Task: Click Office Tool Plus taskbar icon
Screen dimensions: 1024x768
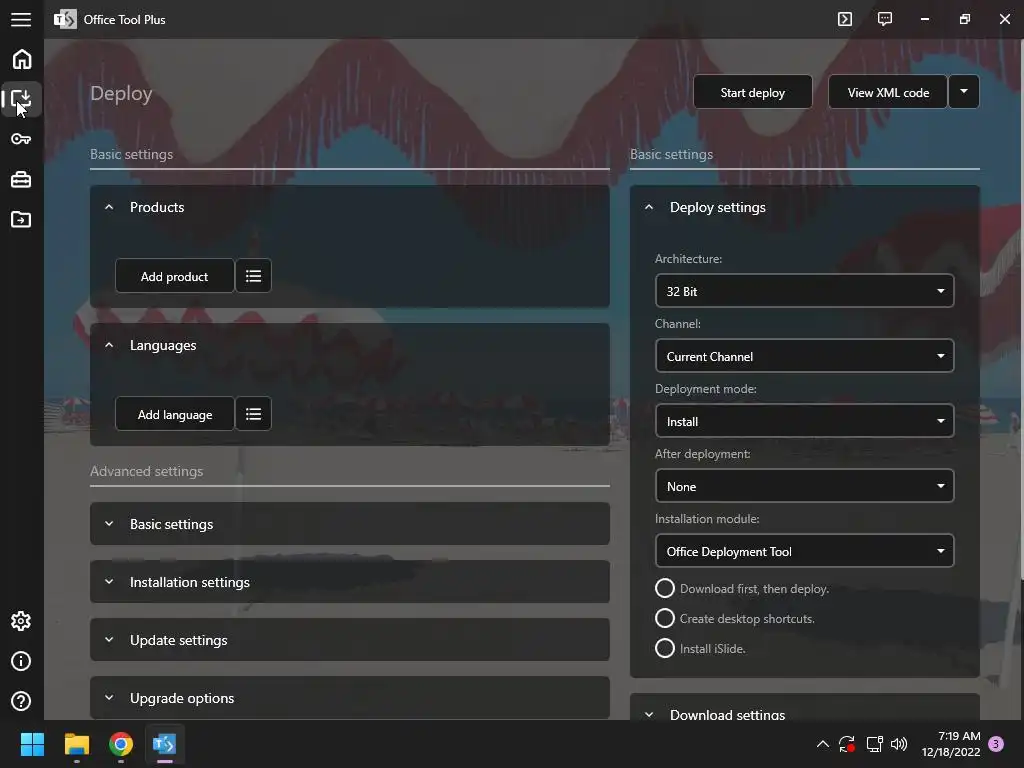Action: click(165, 744)
